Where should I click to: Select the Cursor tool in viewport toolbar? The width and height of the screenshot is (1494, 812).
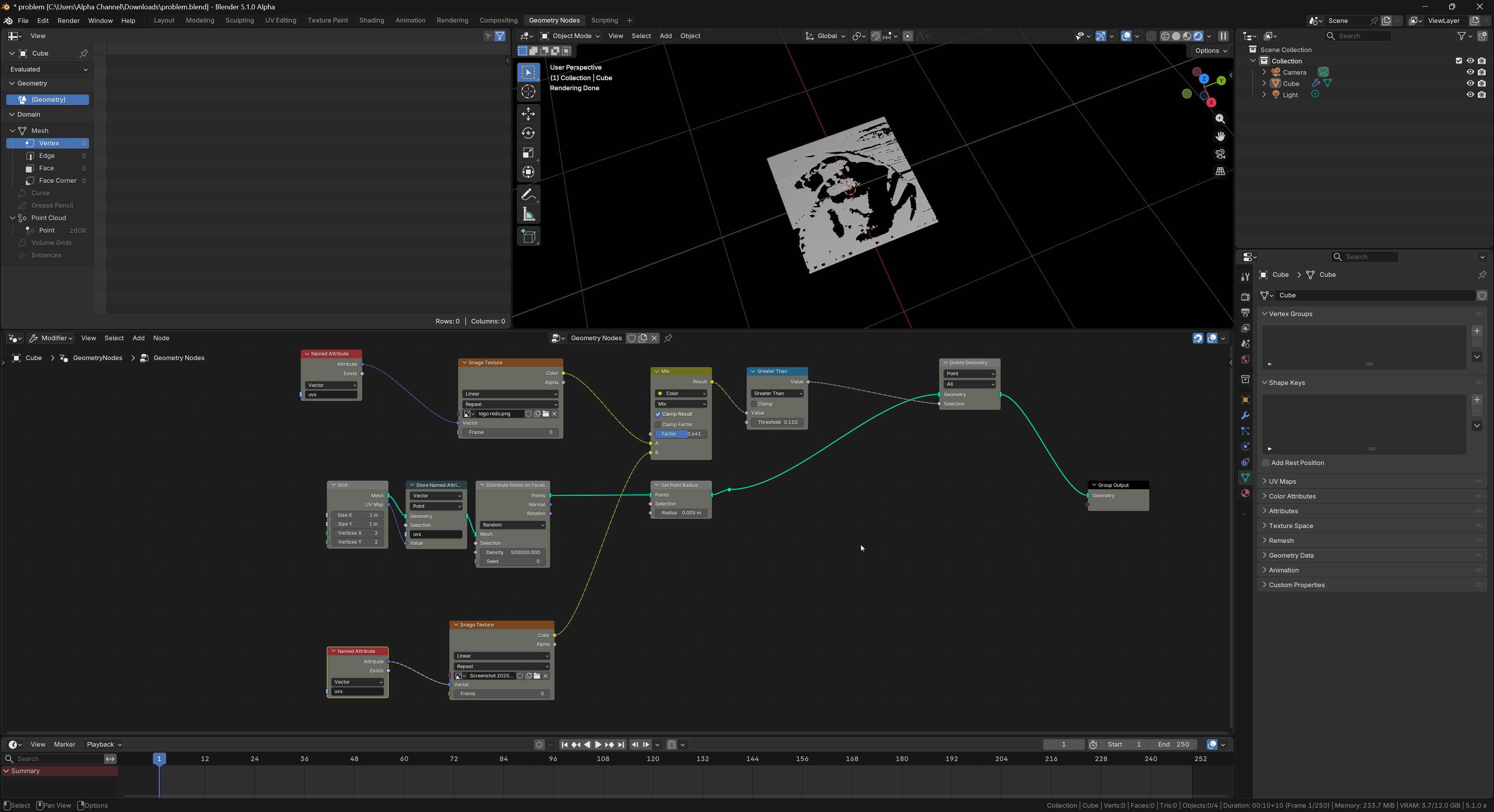coord(528,91)
